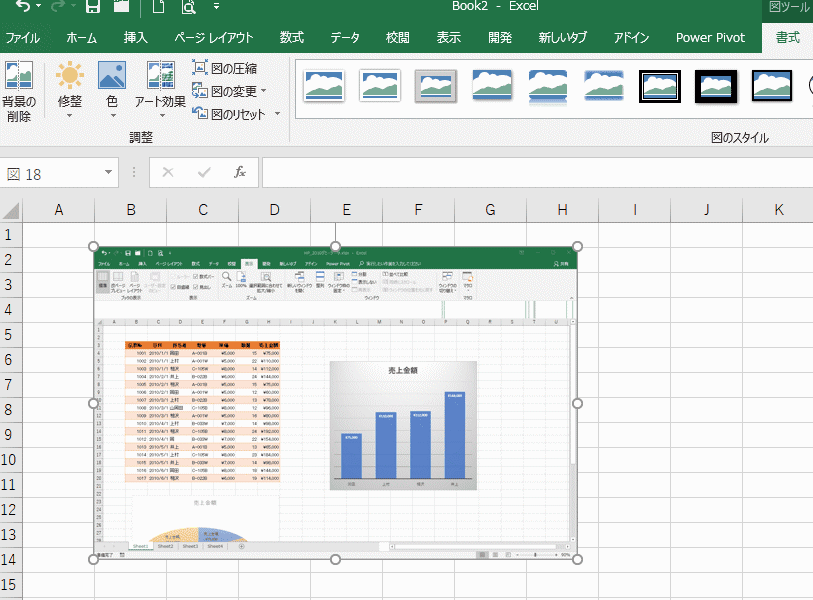Switch to the 挿入 (Insert) tab

pos(135,38)
